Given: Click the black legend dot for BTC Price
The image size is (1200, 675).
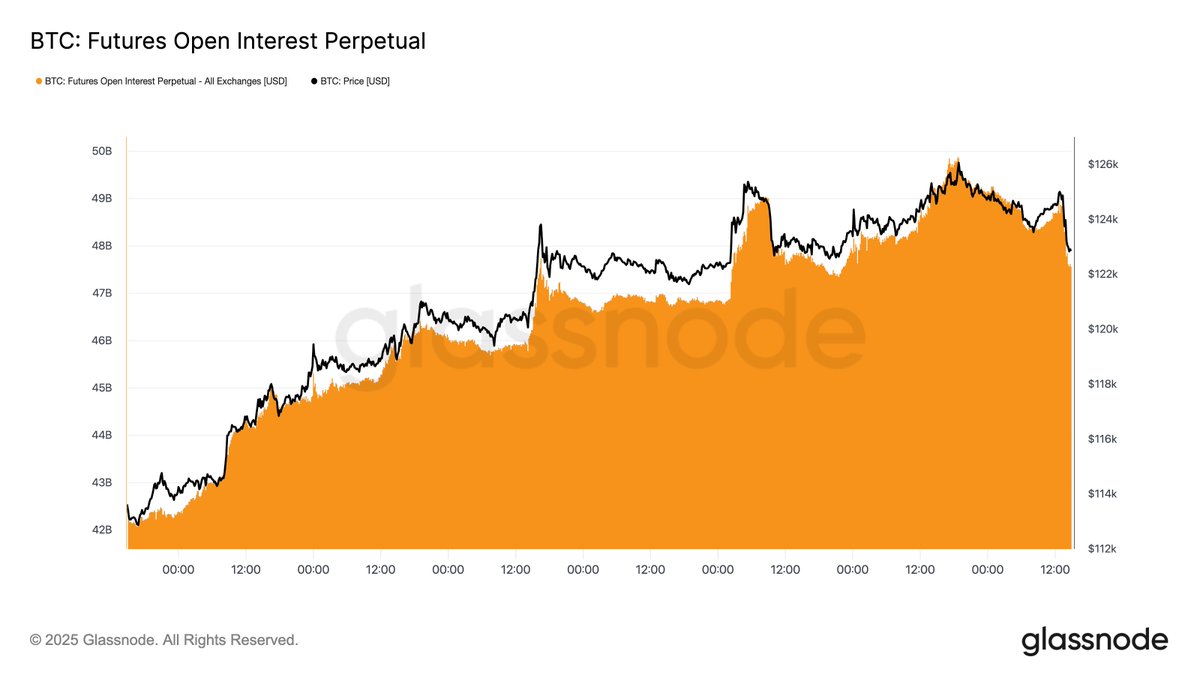Looking at the screenshot, I should click(x=315, y=81).
